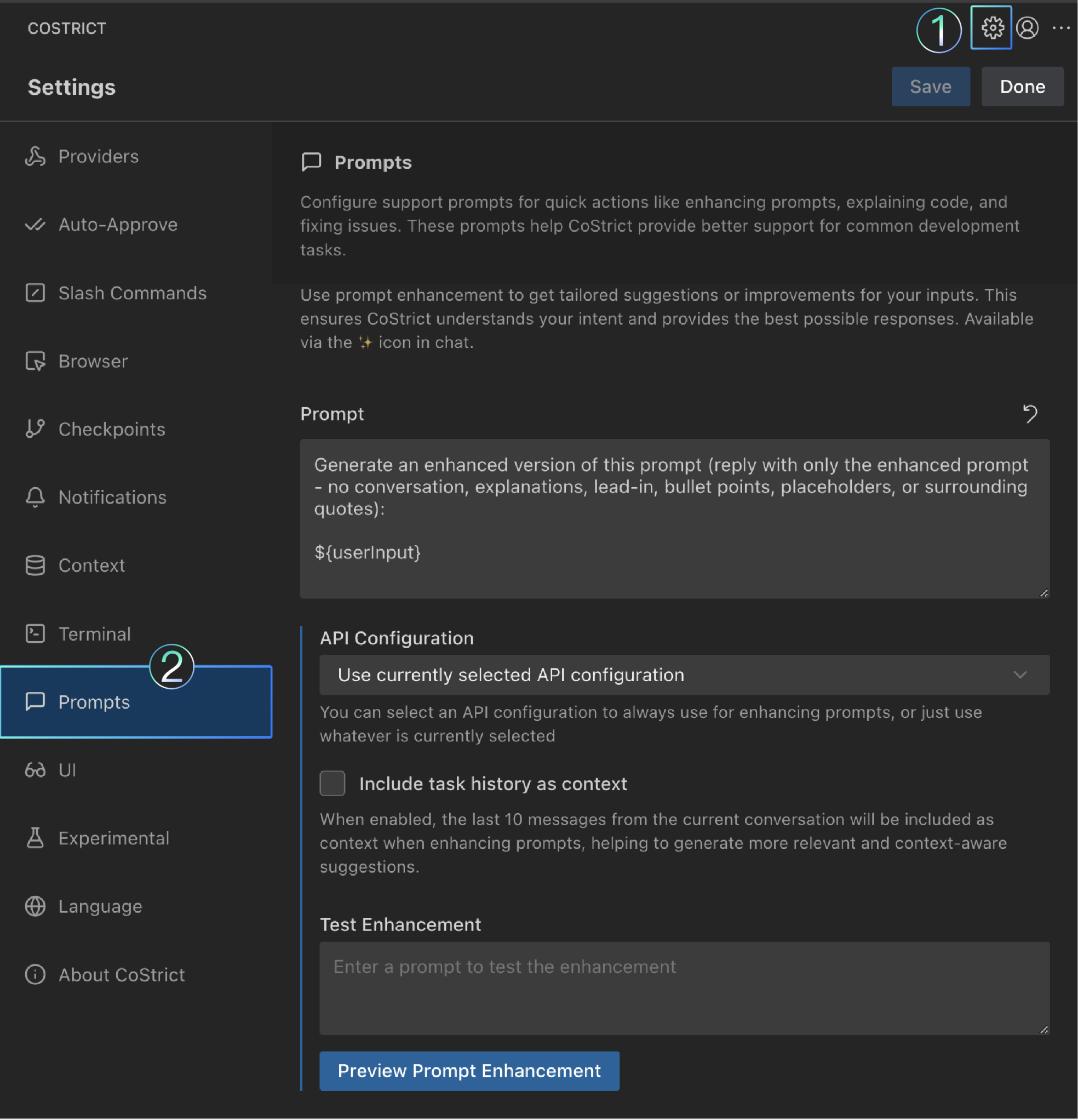The height and width of the screenshot is (1120, 1078).
Task: Click the Experimental flask icon
Action: click(35, 838)
